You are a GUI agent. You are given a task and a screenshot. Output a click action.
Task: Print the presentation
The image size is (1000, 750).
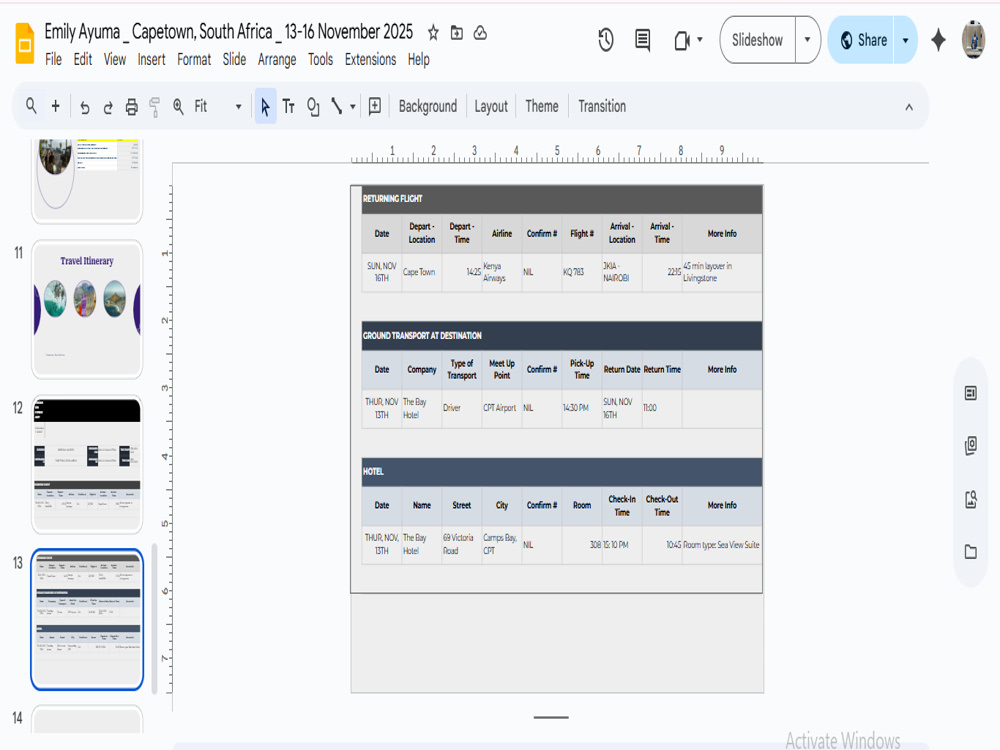click(x=131, y=107)
